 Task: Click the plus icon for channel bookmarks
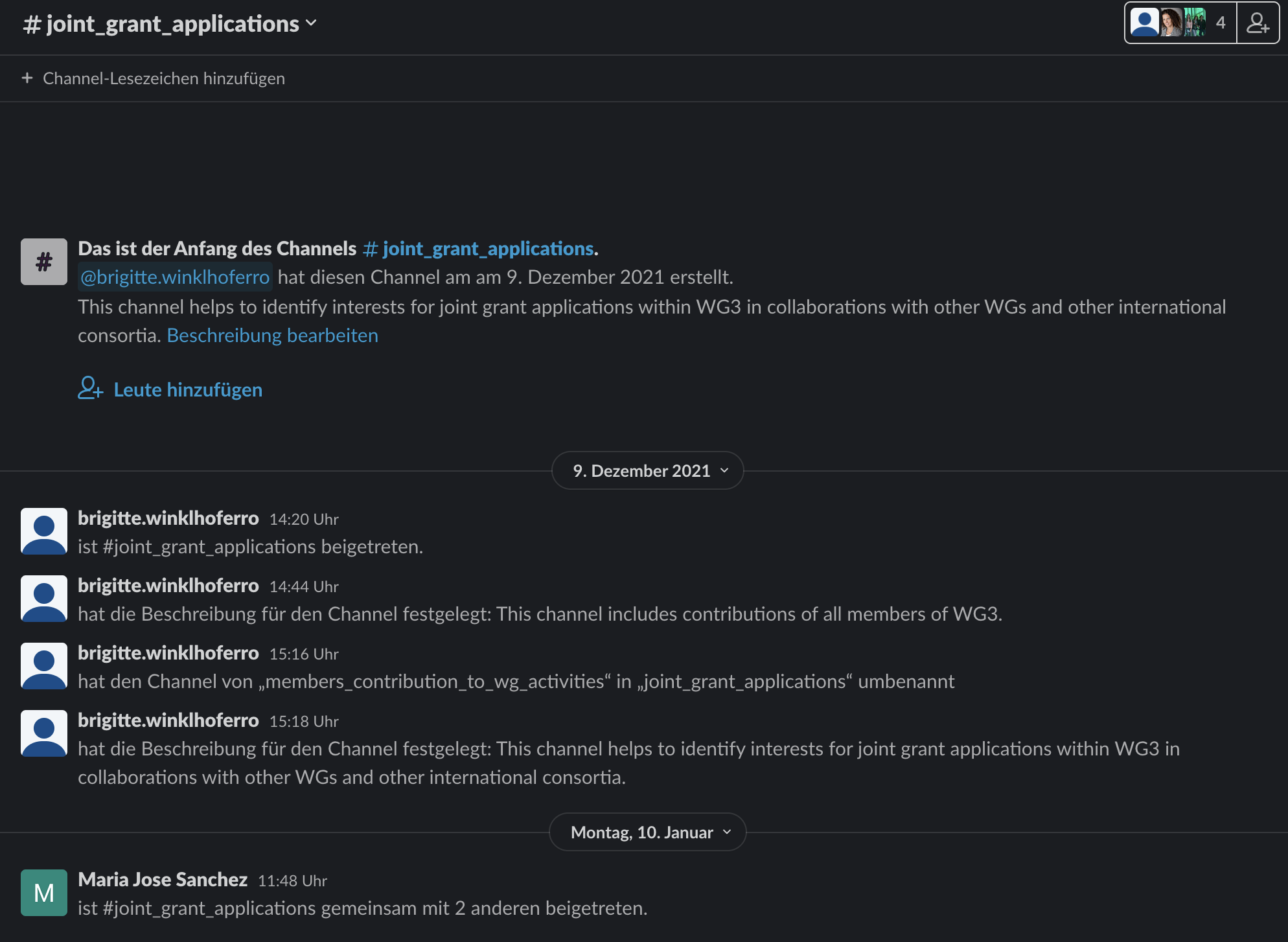pos(27,78)
